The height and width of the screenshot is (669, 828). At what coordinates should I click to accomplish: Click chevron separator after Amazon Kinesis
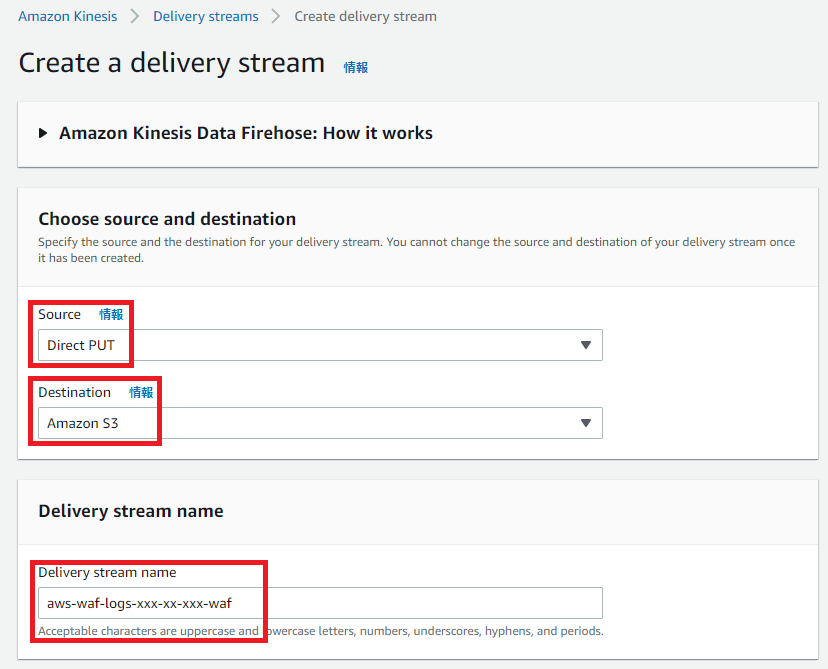coord(135,16)
